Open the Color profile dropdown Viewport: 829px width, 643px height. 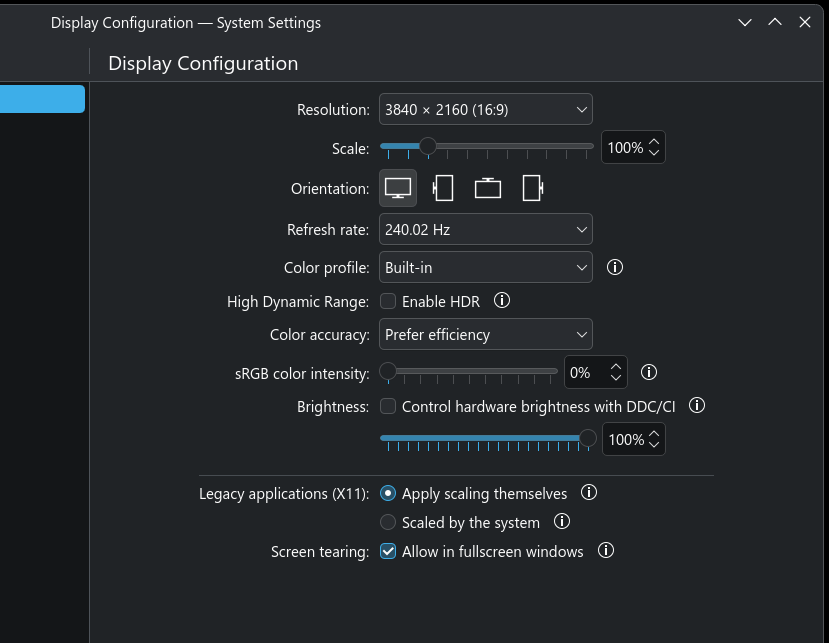[486, 268]
